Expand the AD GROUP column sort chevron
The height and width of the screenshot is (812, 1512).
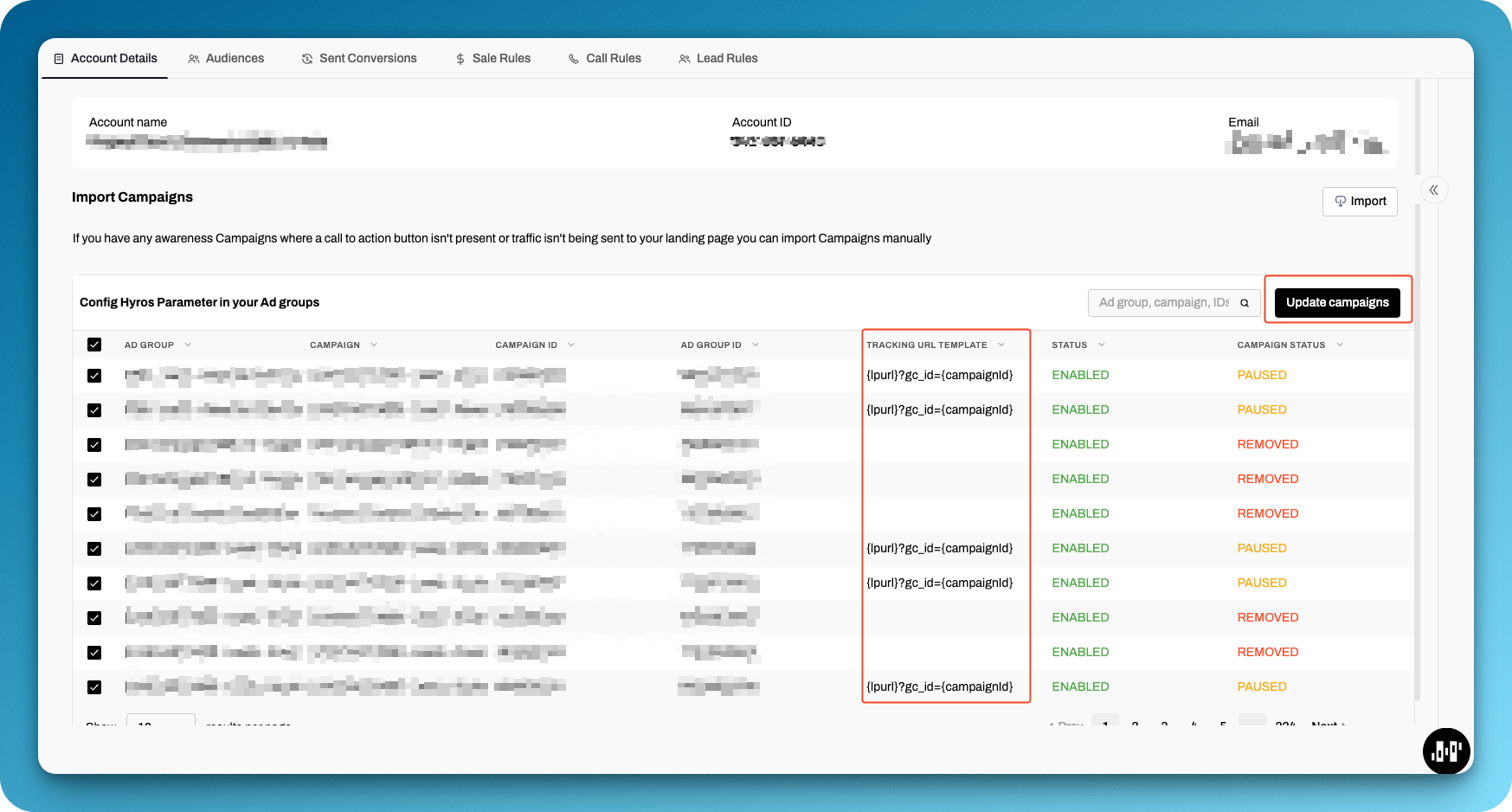188,345
